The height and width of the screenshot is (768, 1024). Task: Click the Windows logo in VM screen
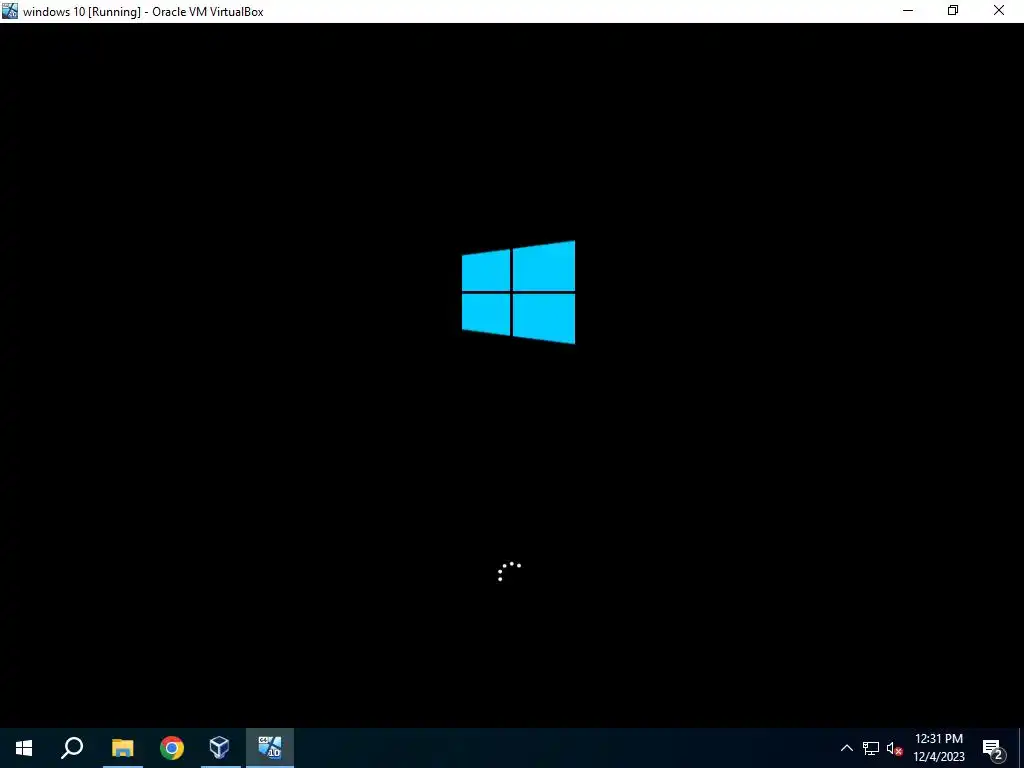pyautogui.click(x=519, y=292)
